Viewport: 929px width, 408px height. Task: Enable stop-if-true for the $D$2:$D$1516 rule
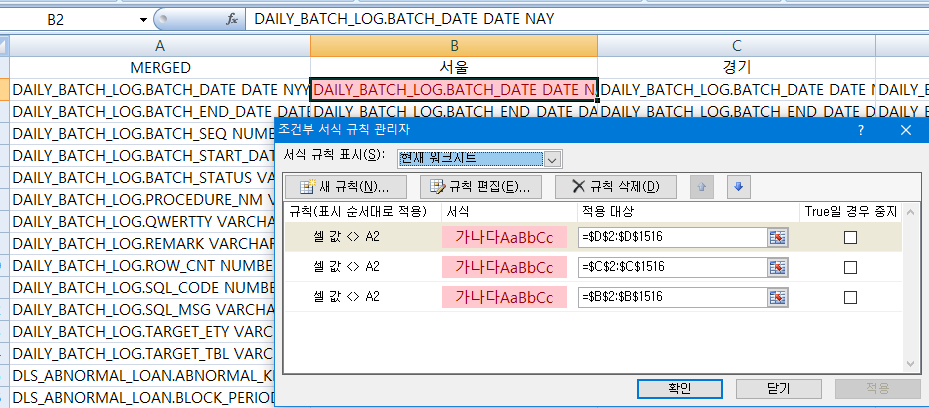pyautogui.click(x=850, y=237)
